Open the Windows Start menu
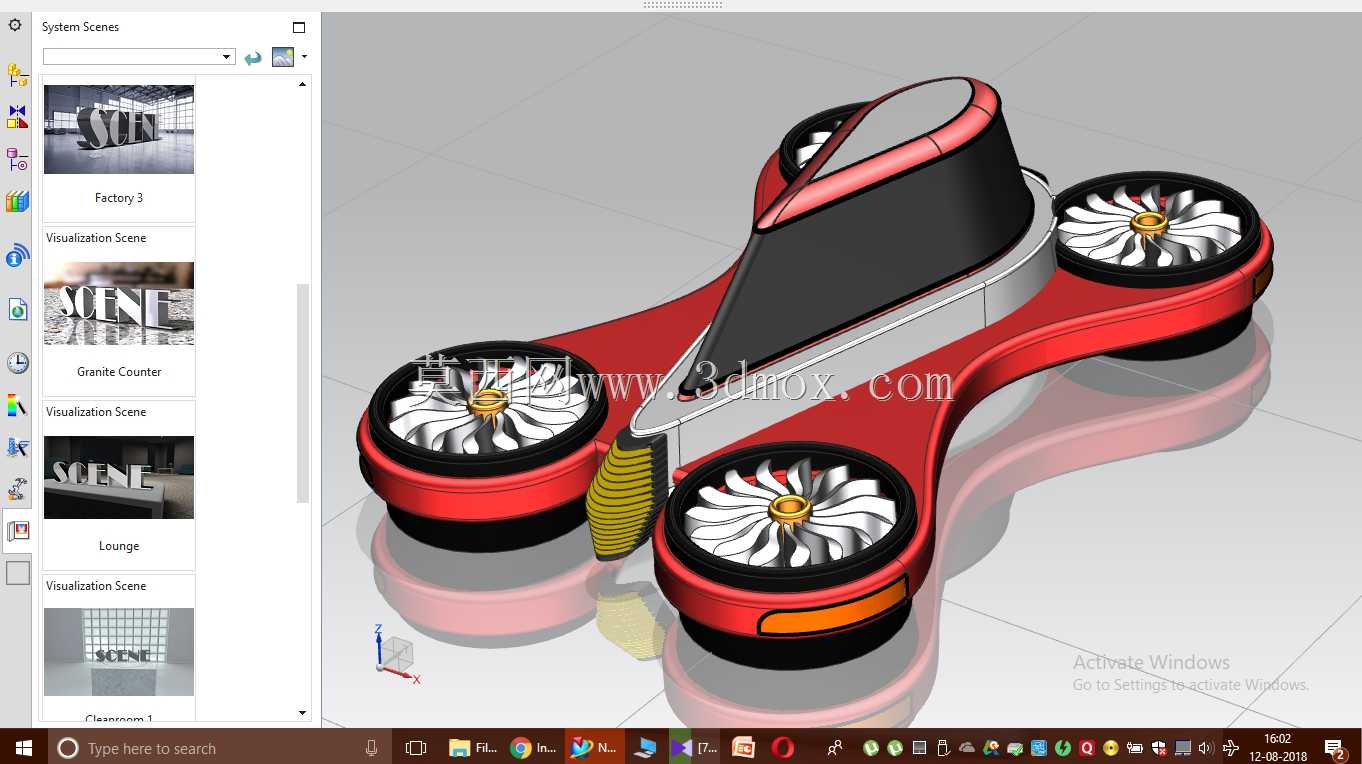The image size is (1362, 764). click(x=23, y=747)
